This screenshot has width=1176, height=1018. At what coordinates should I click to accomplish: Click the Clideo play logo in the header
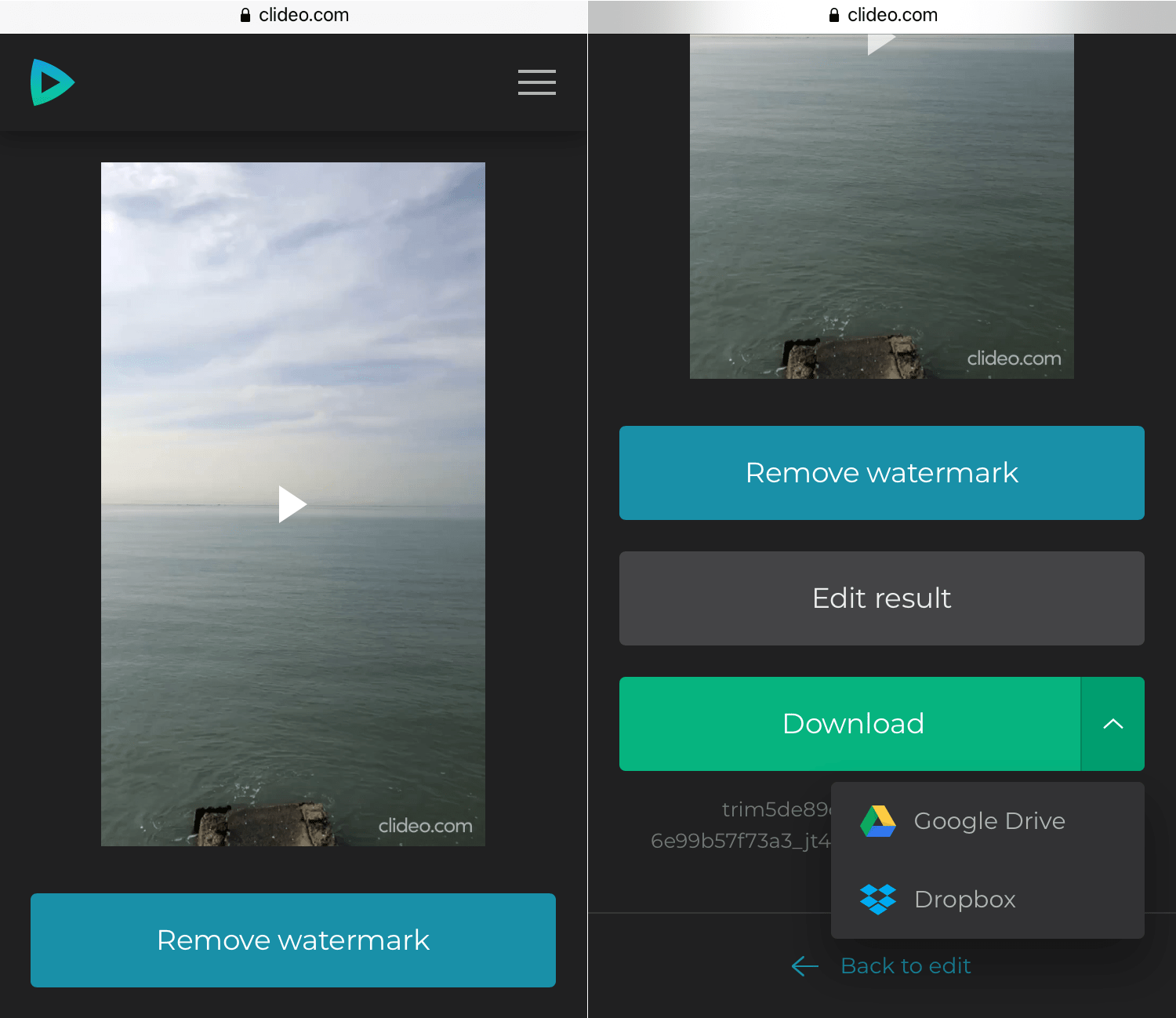(x=52, y=82)
